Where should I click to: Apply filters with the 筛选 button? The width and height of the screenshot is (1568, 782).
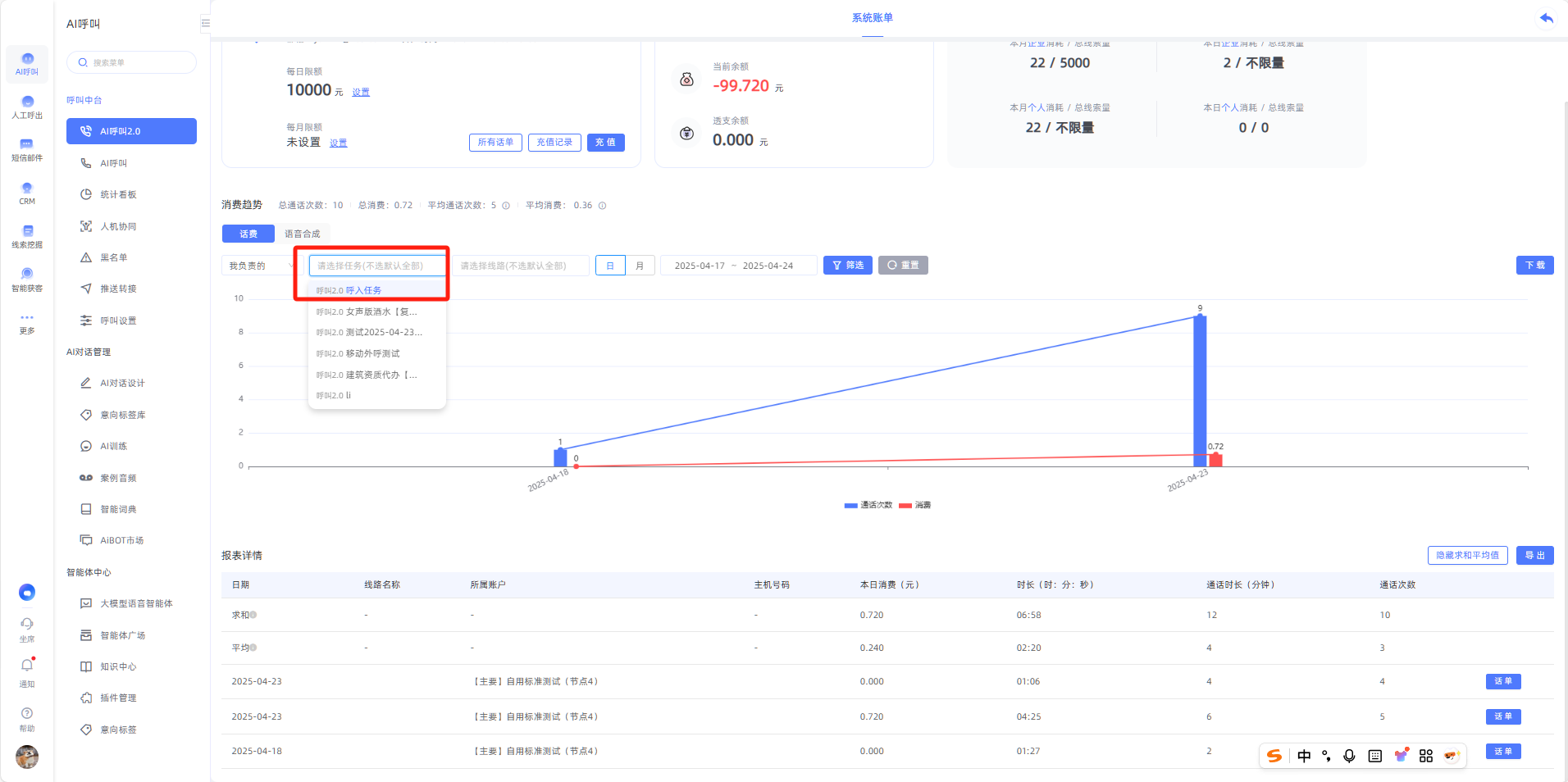pyautogui.click(x=848, y=266)
